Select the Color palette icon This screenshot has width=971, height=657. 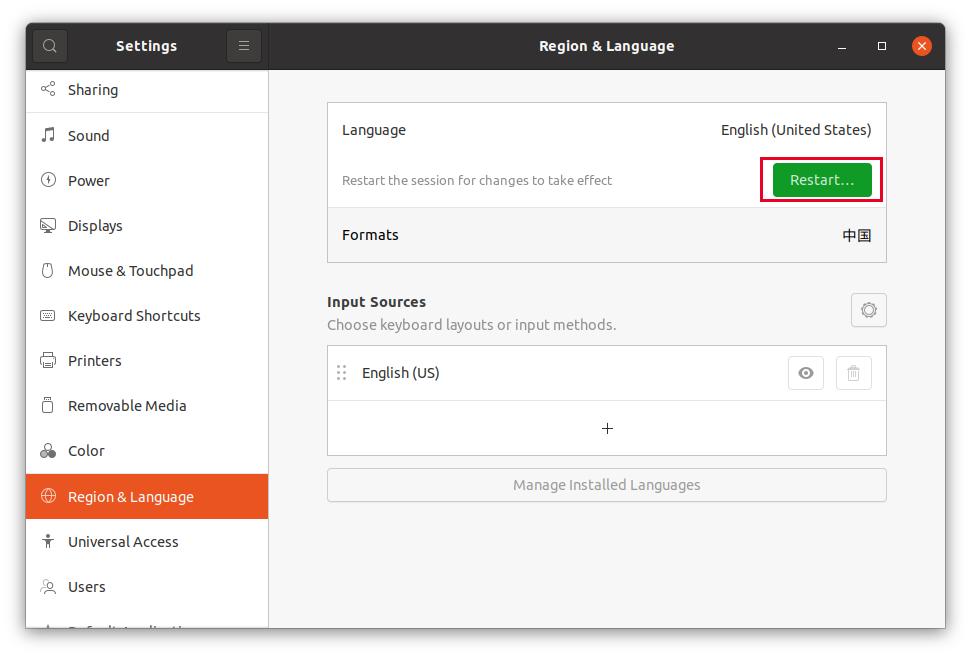(x=47, y=450)
